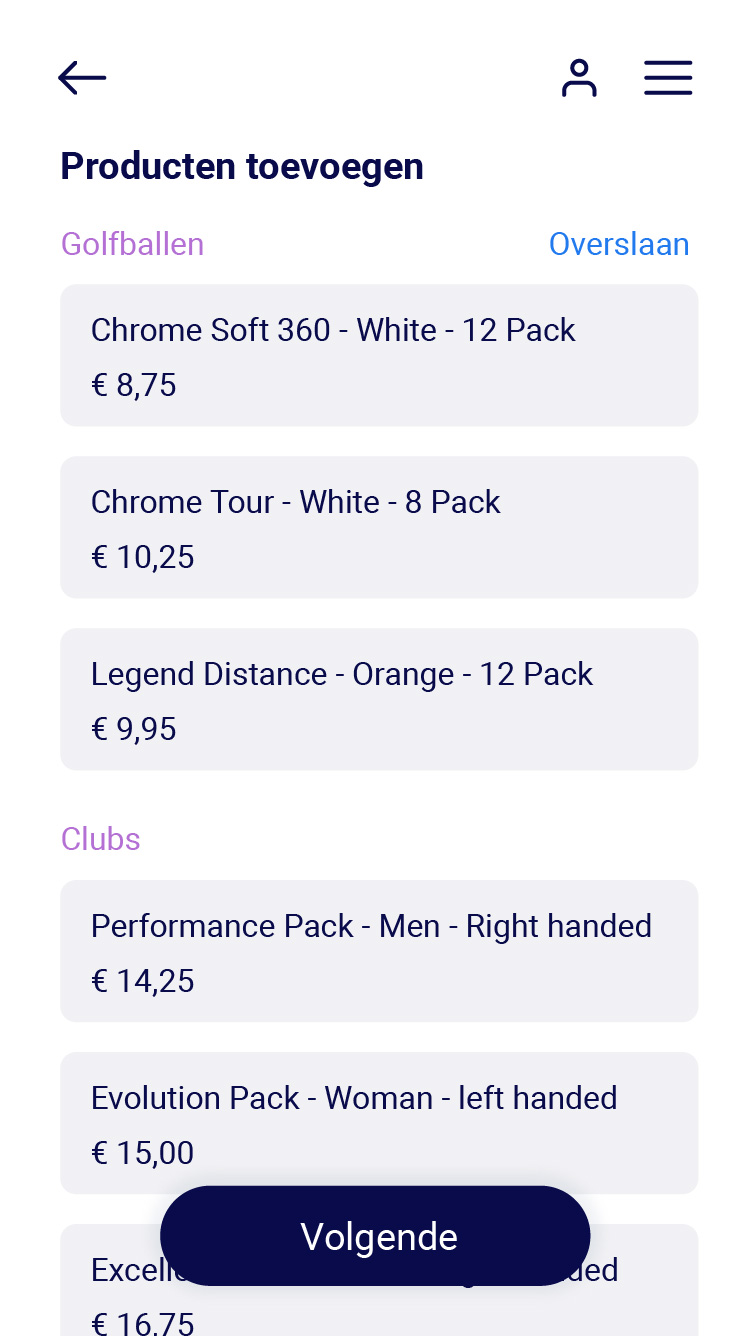Select Performance Pack Men Right handed
Viewport: 751px width, 1336px height.
(379, 952)
